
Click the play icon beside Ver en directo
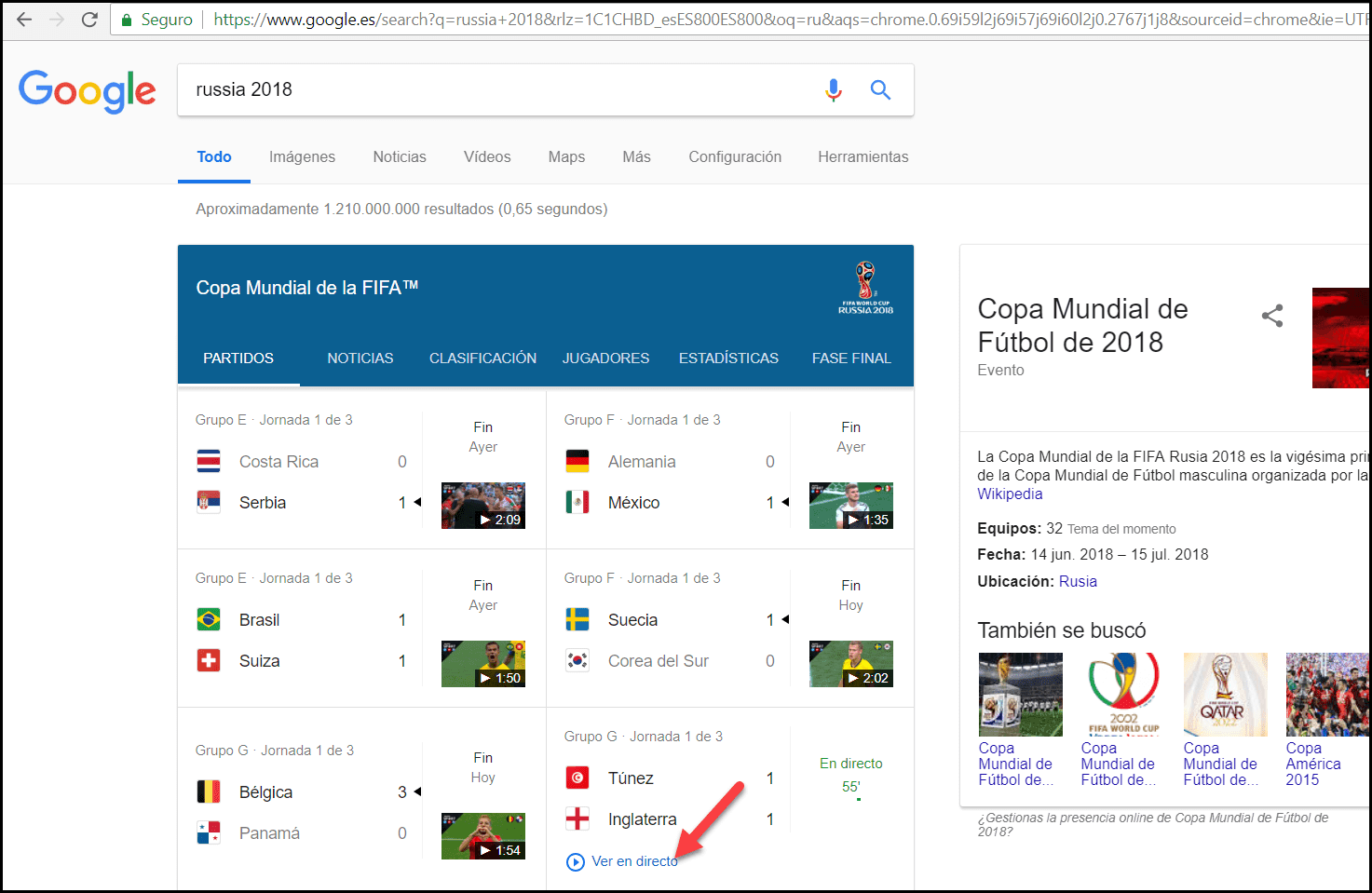[x=576, y=862]
